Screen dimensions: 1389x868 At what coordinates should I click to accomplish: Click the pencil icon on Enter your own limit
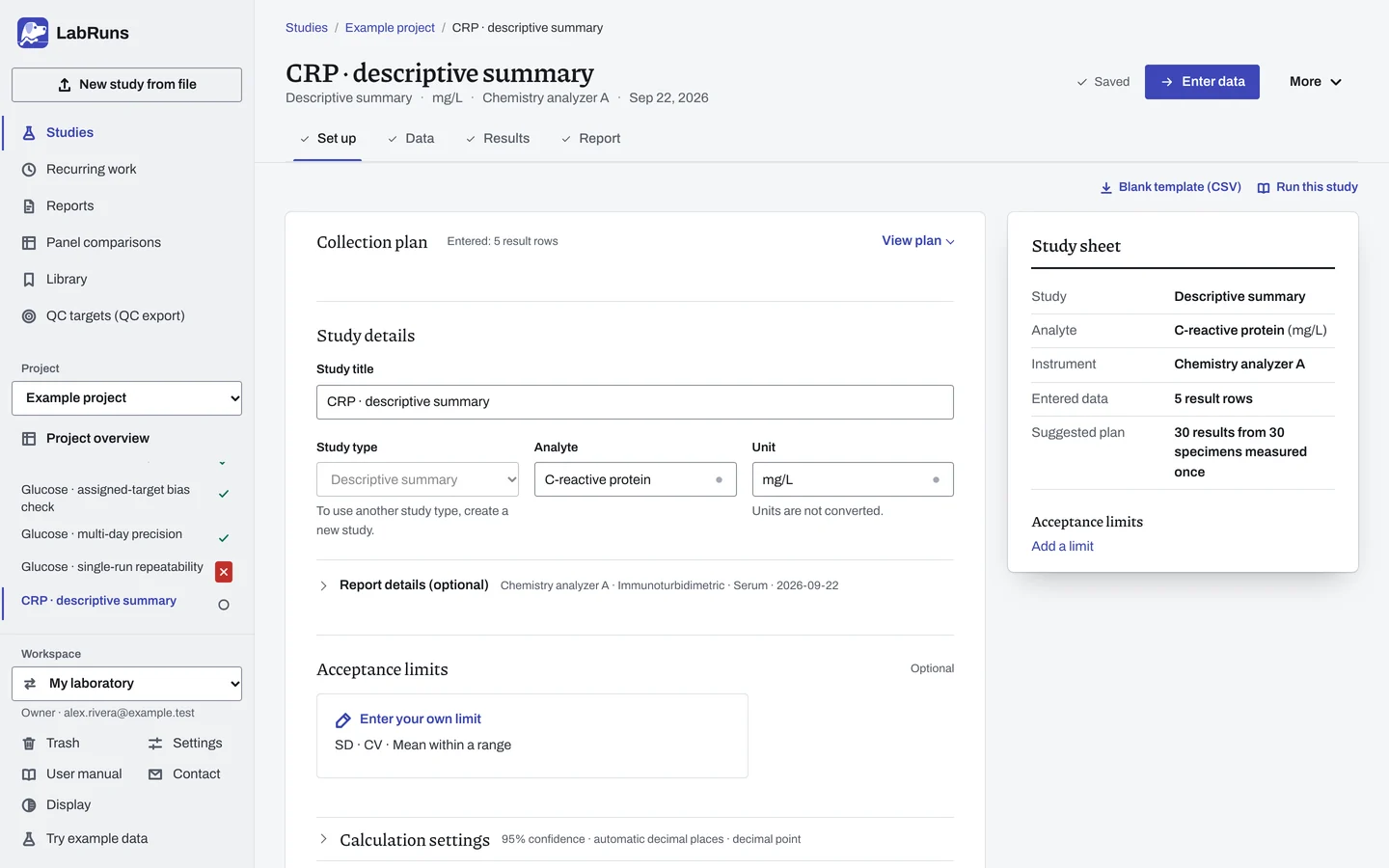pyautogui.click(x=342, y=720)
